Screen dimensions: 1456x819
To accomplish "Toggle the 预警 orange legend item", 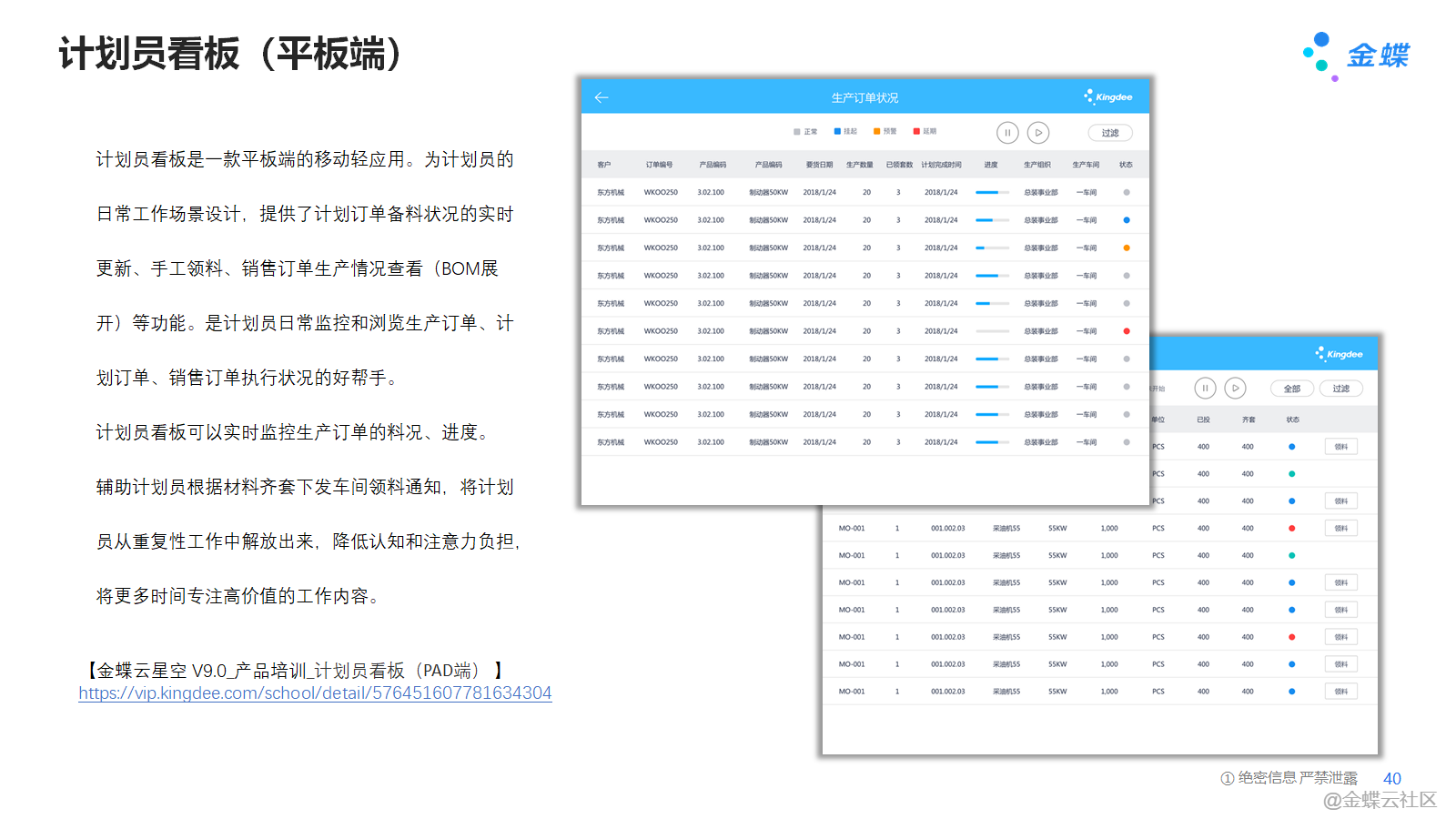I will tap(885, 132).
